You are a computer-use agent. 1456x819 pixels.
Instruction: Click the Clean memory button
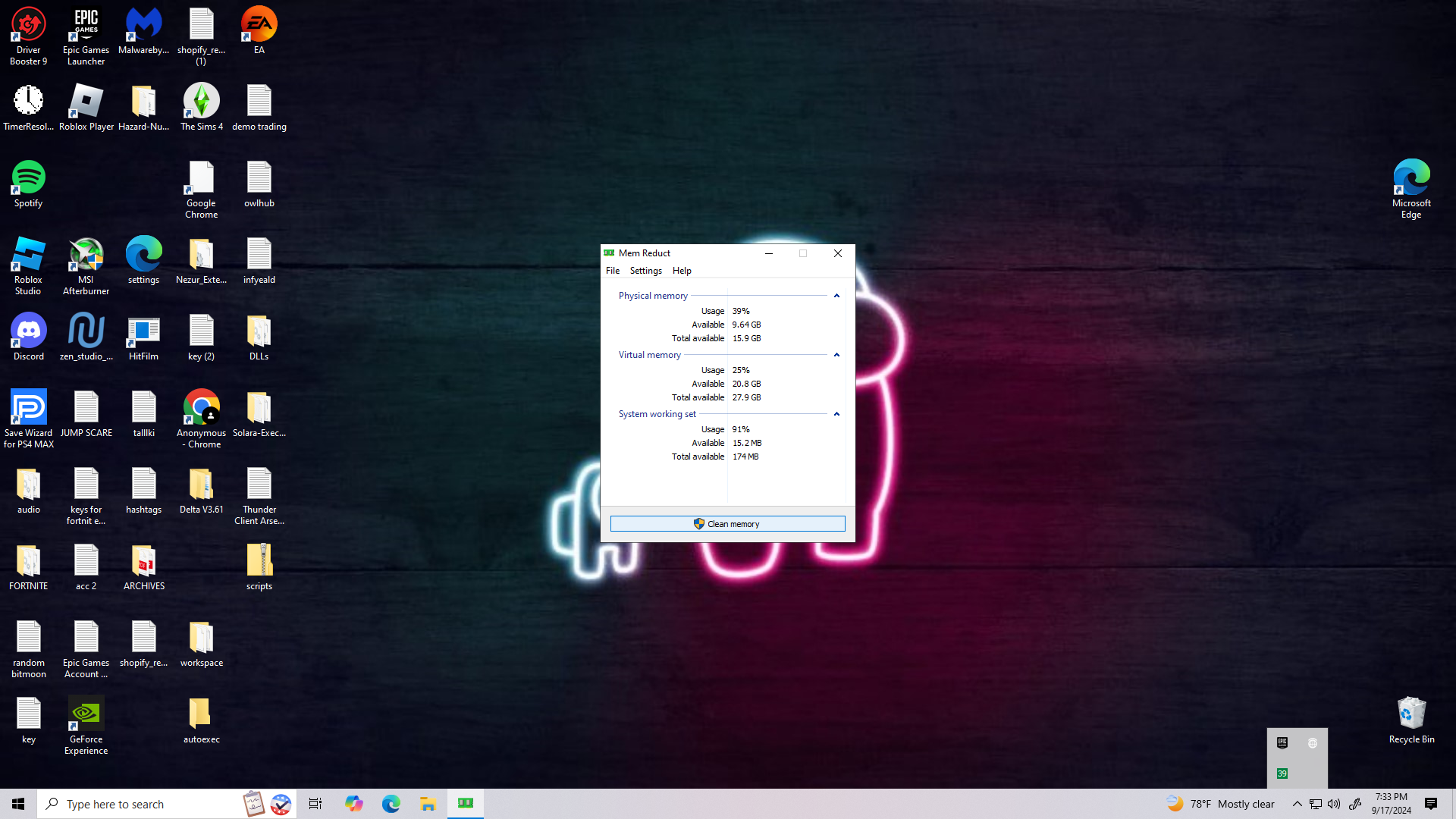[x=727, y=524]
